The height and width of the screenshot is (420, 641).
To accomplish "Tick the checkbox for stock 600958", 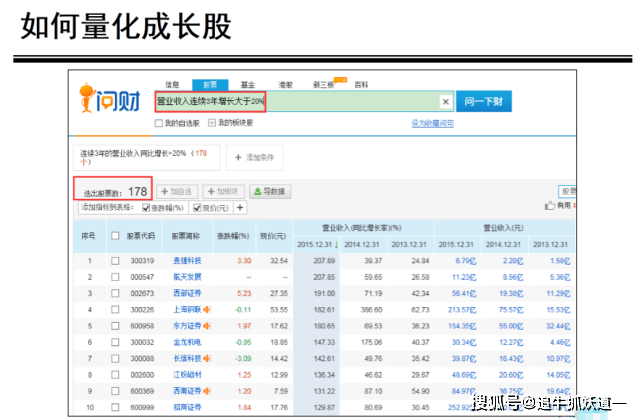I will coord(115,326).
